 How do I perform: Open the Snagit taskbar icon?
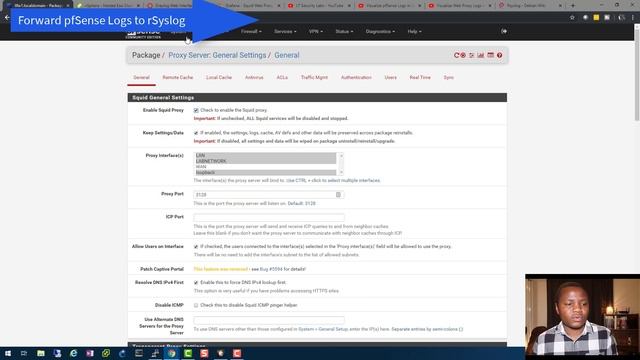coord(204,353)
